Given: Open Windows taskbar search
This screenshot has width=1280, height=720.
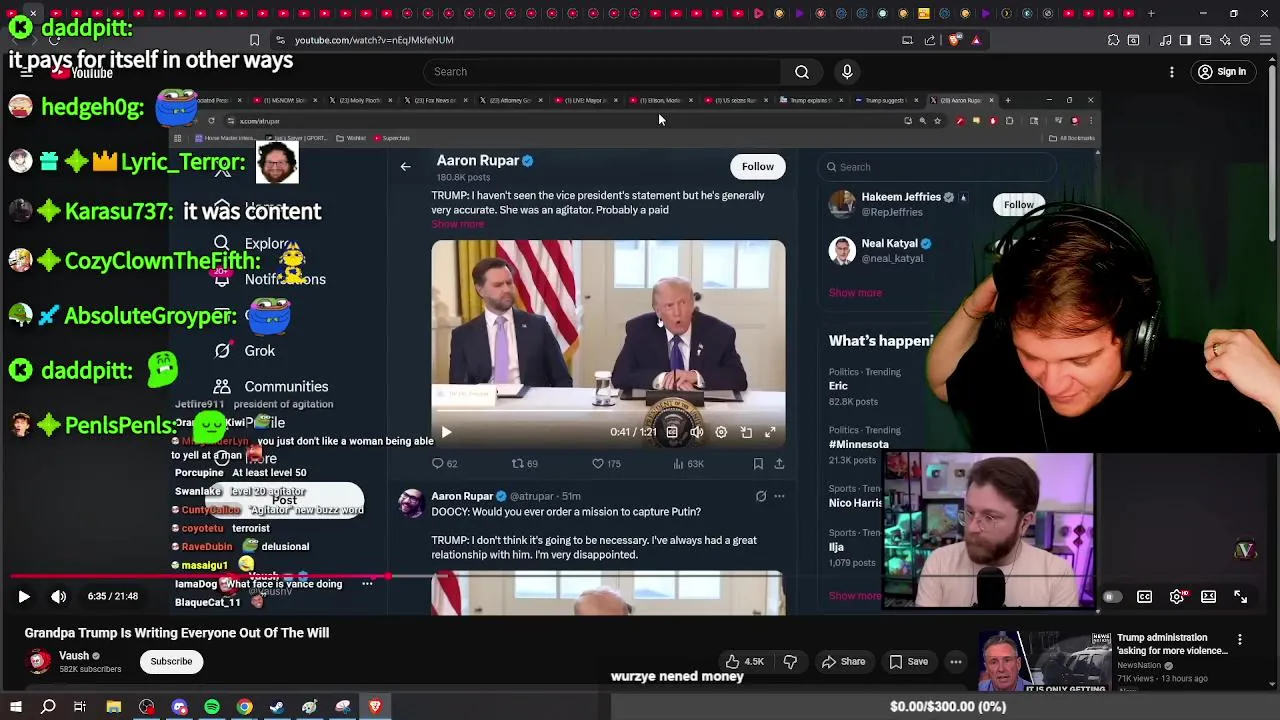Looking at the screenshot, I should [x=48, y=707].
